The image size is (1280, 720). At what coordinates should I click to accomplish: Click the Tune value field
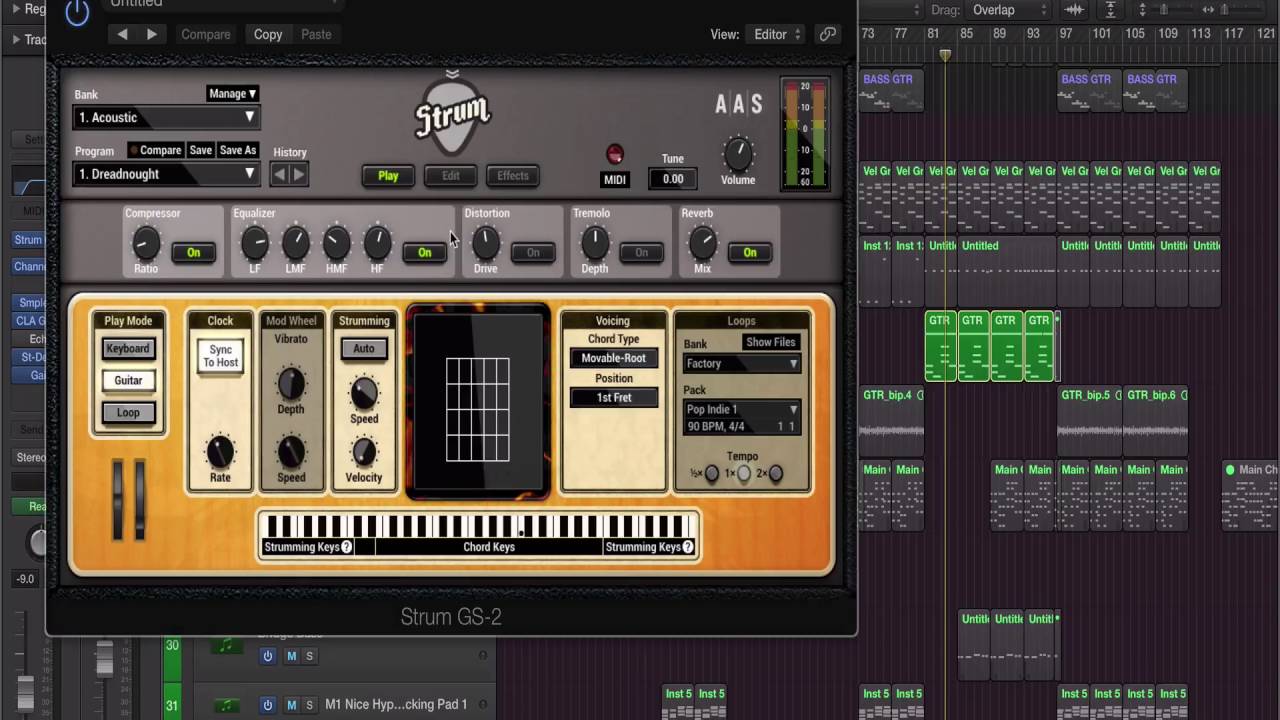[x=673, y=179]
